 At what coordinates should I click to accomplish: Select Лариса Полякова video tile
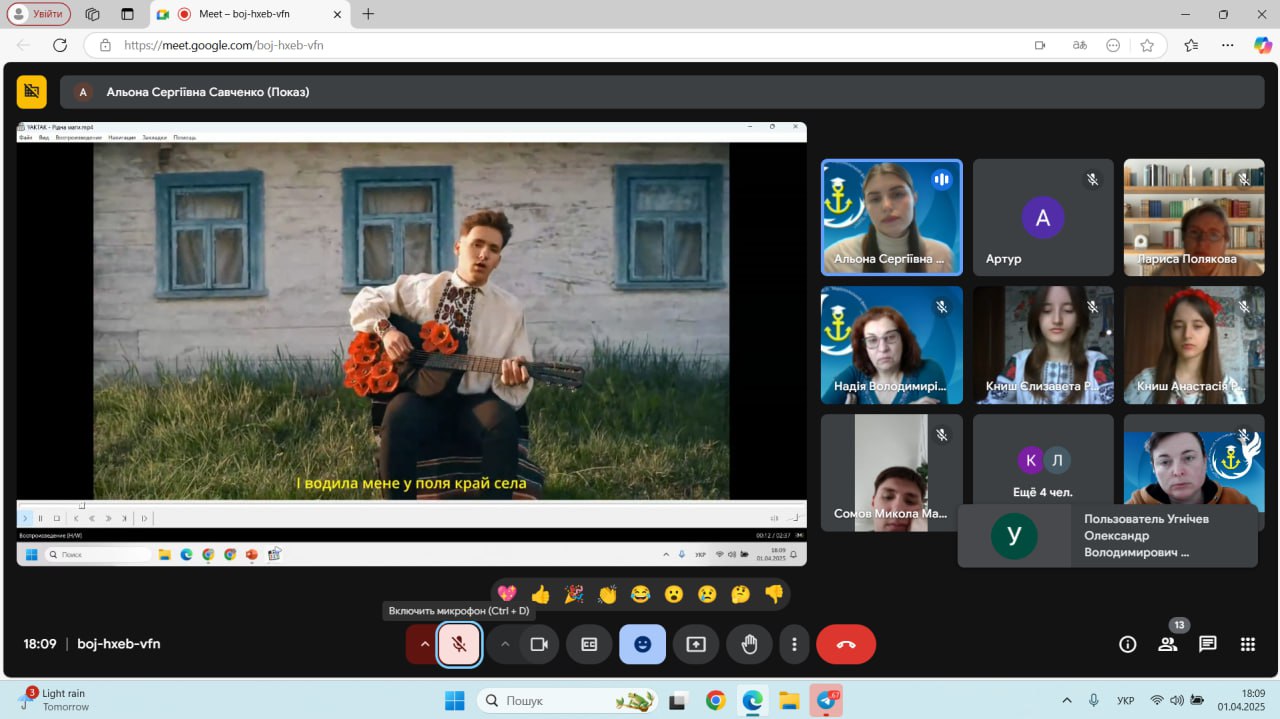tap(1194, 217)
